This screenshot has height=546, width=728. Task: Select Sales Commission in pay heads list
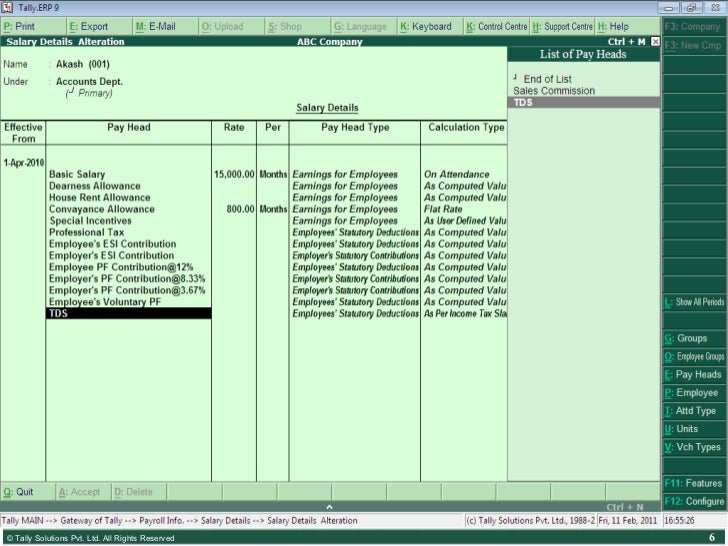(554, 91)
